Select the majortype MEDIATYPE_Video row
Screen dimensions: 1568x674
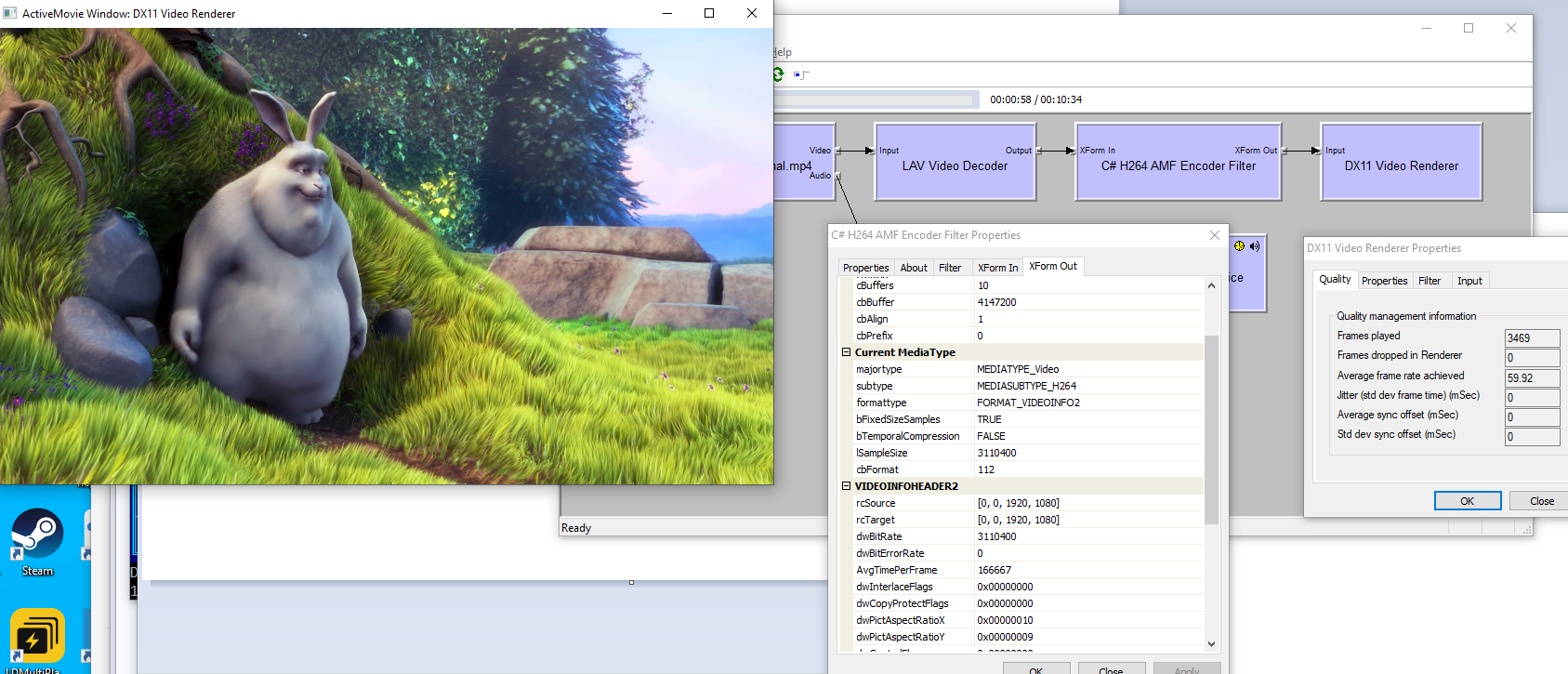(x=1028, y=369)
